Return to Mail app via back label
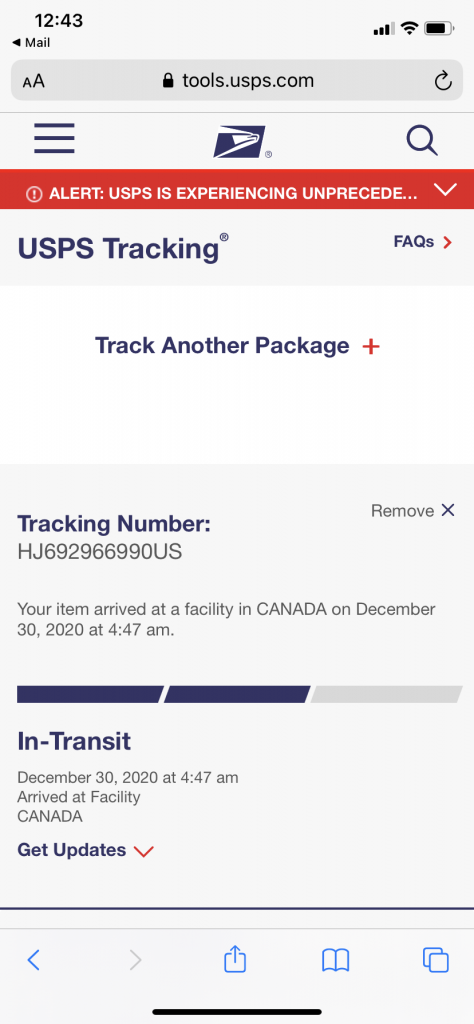Screen dimensions: 474x1024 [x=31, y=42]
